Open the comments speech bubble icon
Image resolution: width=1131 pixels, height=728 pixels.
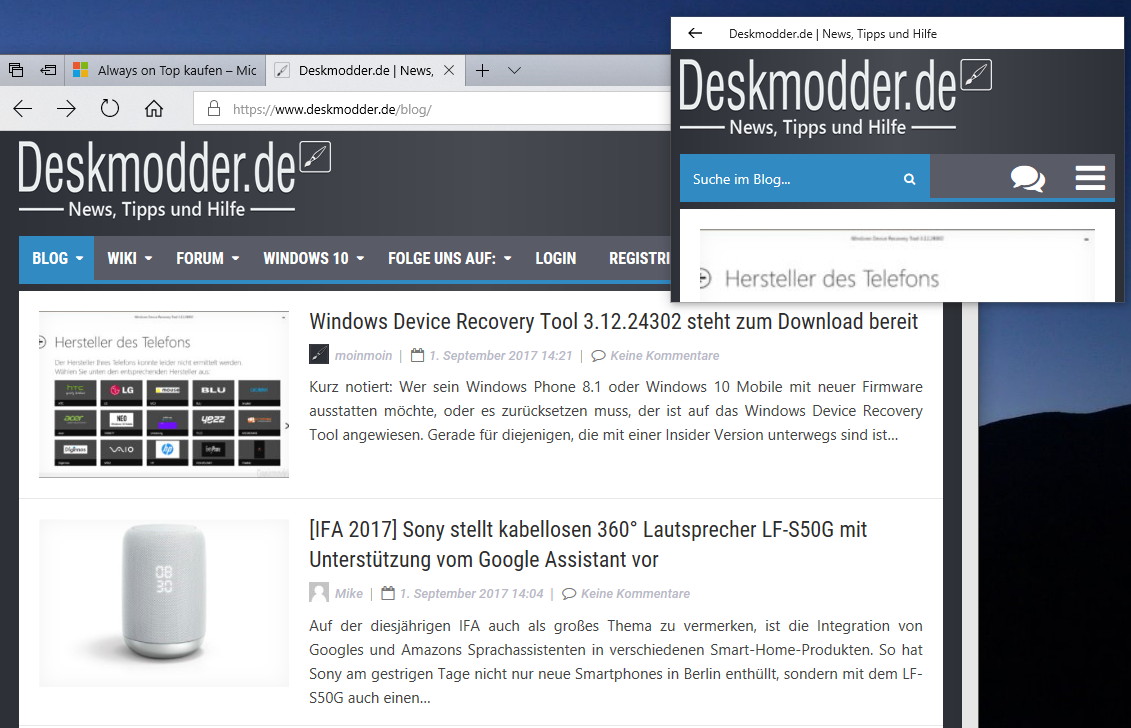click(1028, 177)
